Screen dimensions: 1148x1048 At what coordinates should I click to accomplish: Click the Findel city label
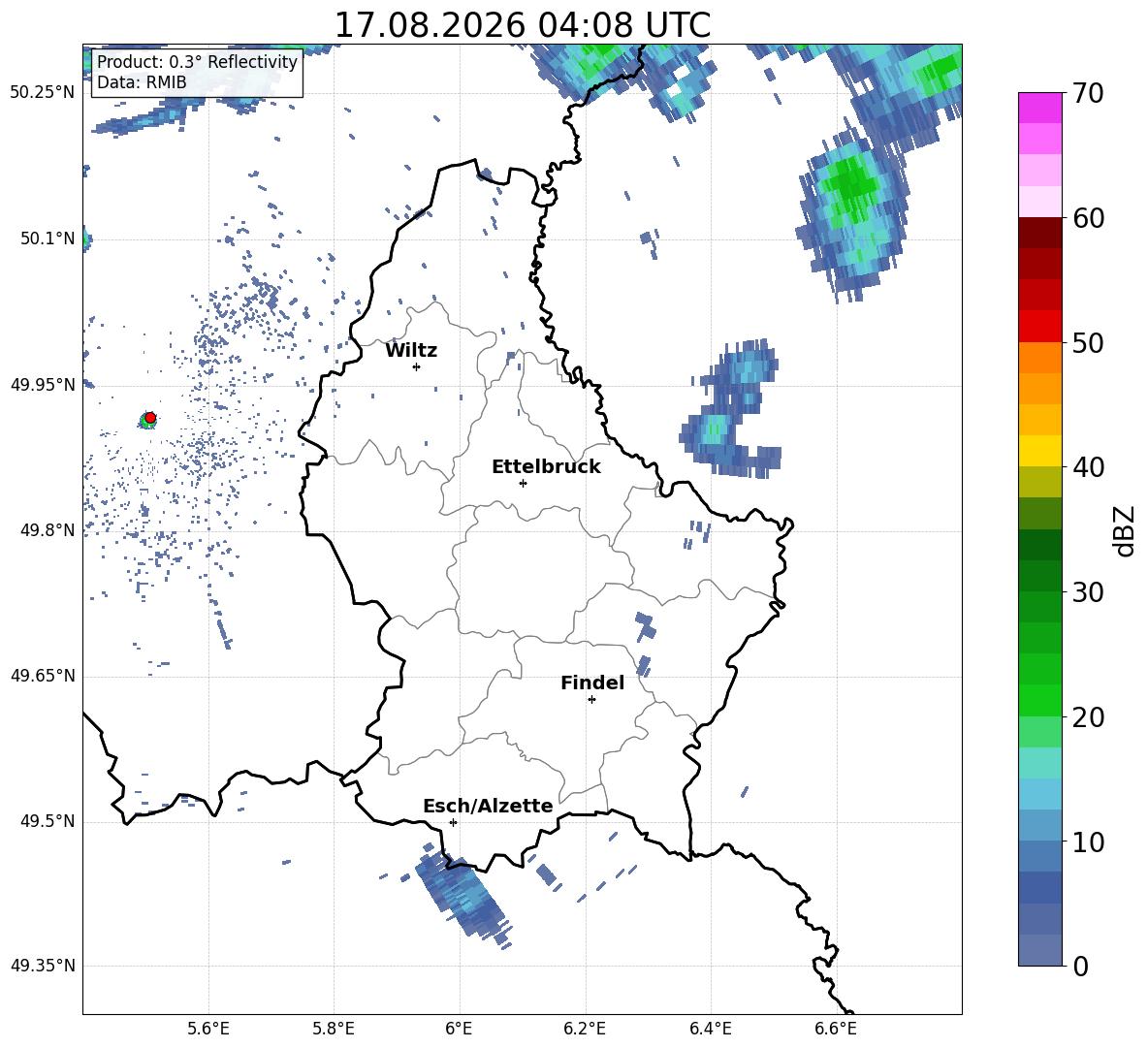[592, 683]
